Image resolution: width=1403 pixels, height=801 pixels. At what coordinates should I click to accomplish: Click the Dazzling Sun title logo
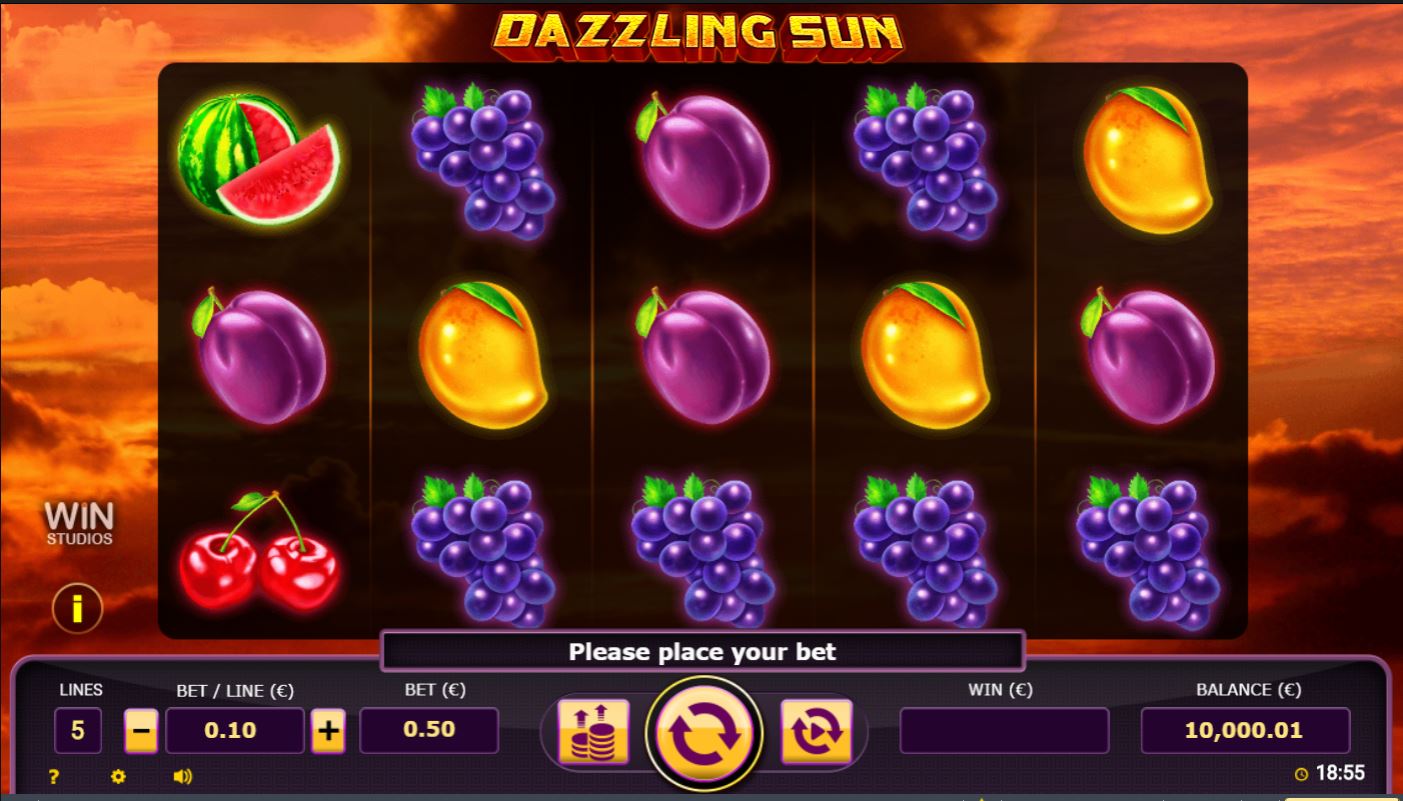(698, 32)
